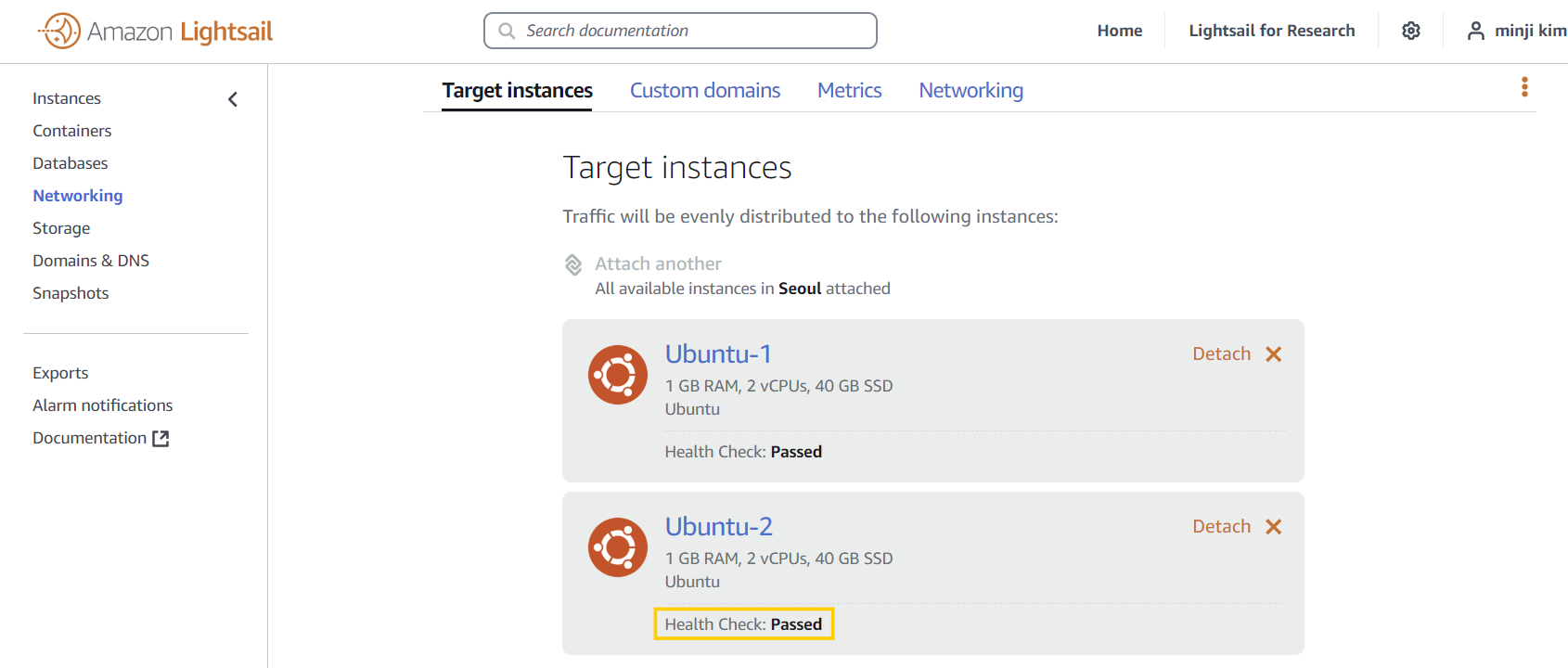Click the Ubuntu-1 Ubuntu logo
Image resolution: width=1568 pixels, height=668 pixels.
point(618,375)
